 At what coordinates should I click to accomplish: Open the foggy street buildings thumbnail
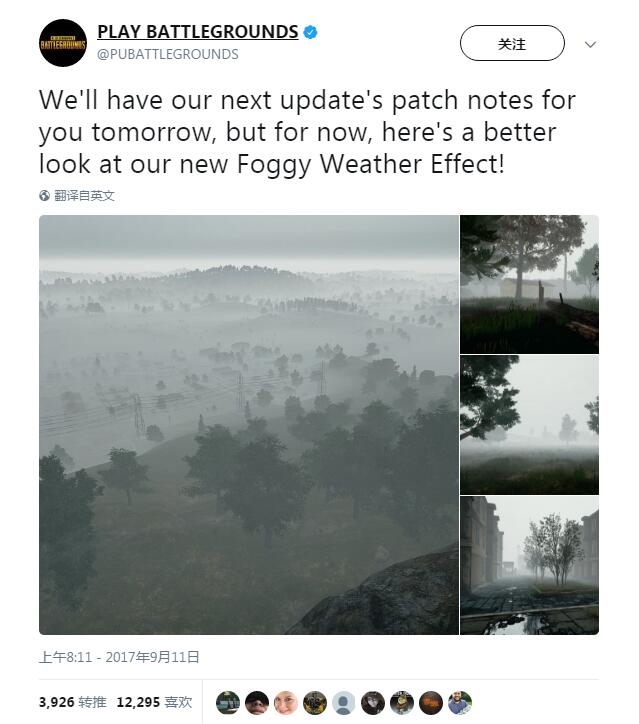pos(530,565)
